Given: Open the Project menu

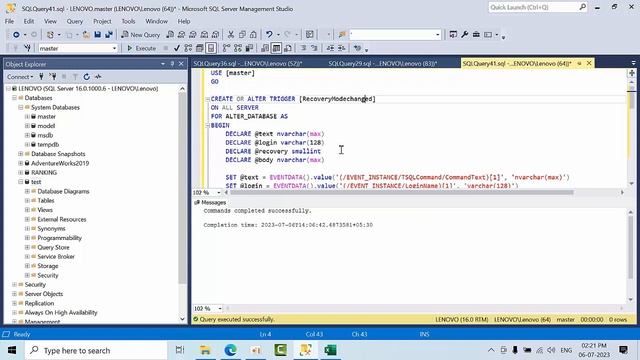Looking at the screenshot, I should (102, 21).
